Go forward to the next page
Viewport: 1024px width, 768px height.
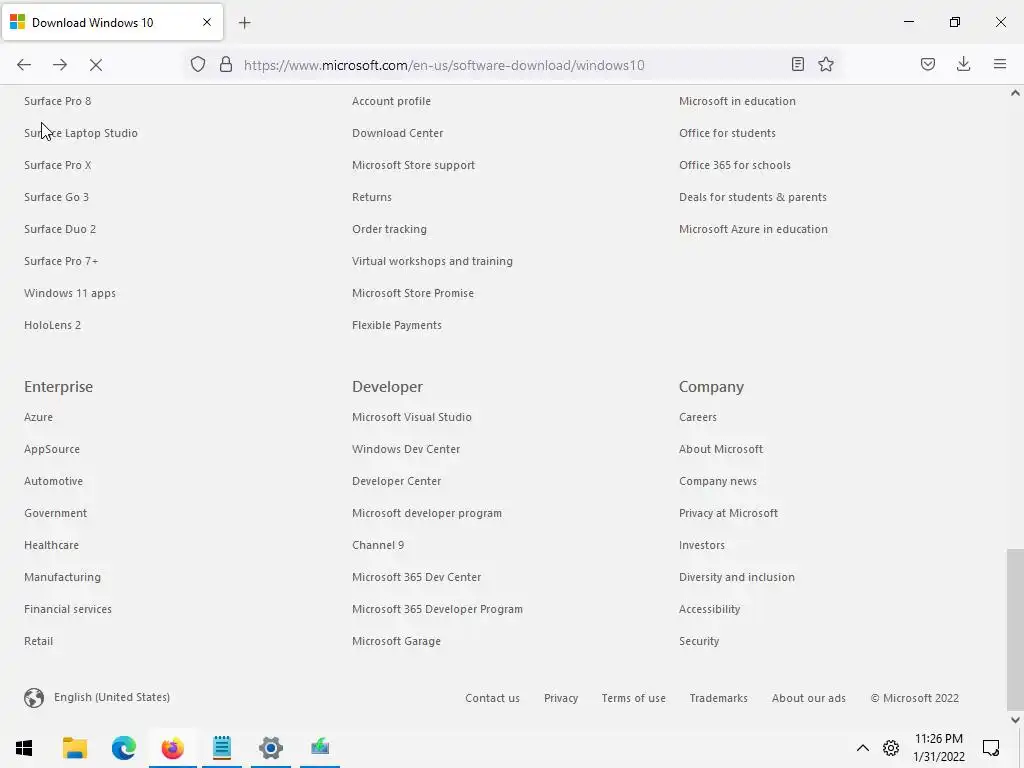pos(60,65)
